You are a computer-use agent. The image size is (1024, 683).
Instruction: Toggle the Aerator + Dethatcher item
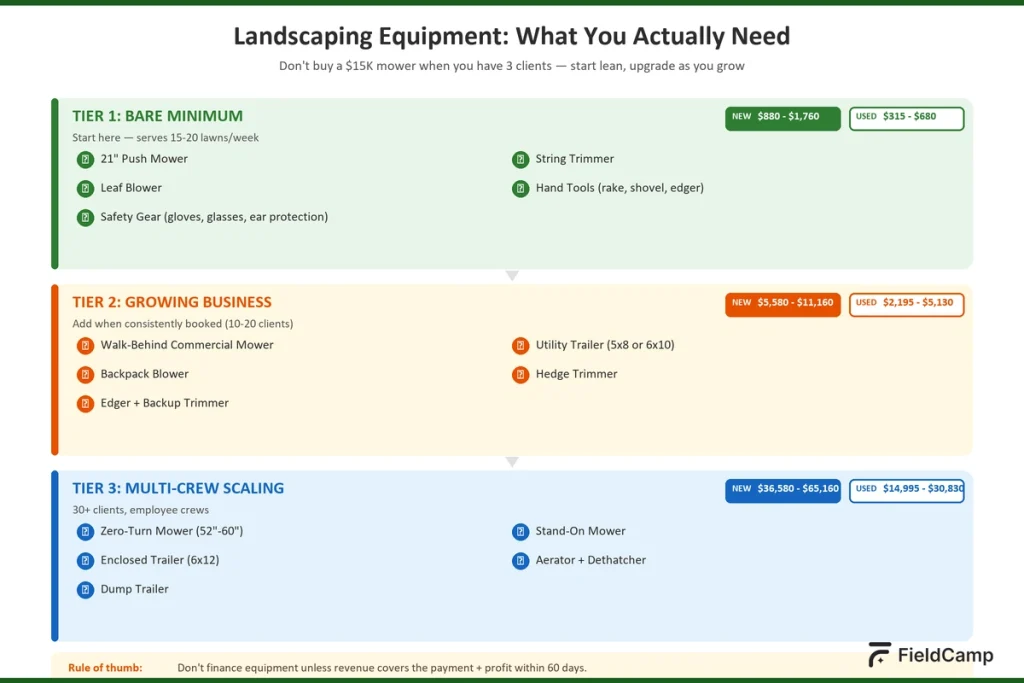(520, 561)
